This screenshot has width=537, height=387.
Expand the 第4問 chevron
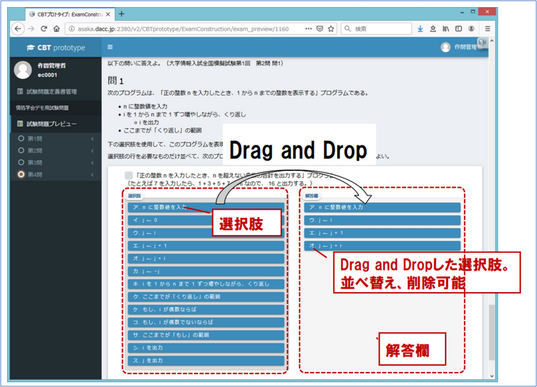[x=92, y=175]
